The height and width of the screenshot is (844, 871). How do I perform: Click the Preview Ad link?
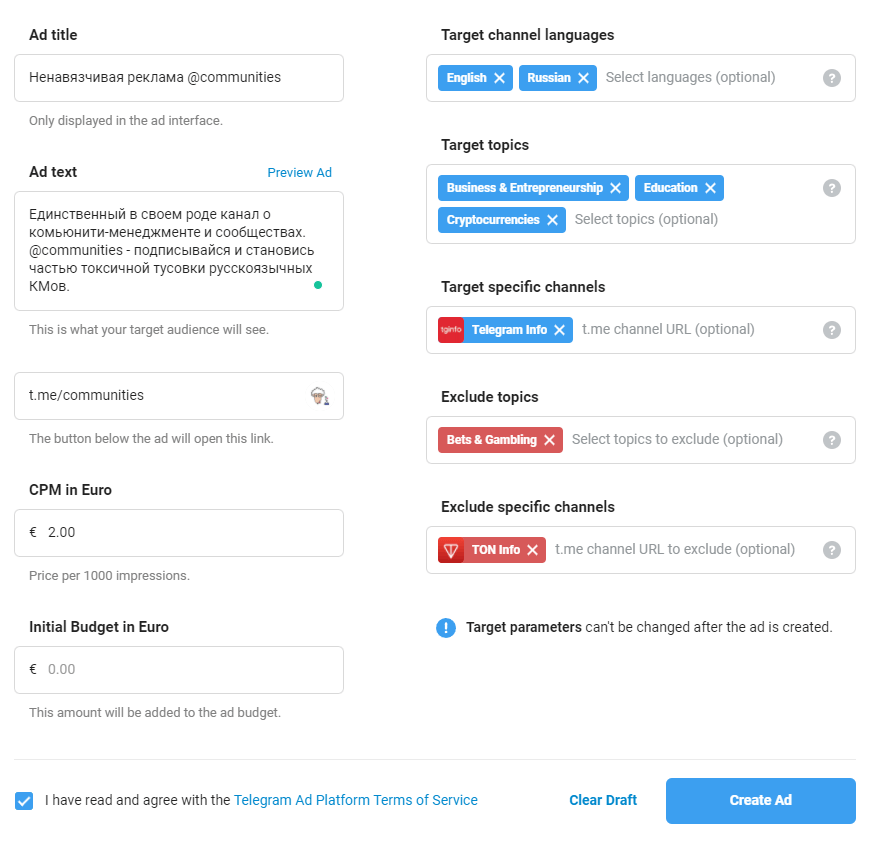pyautogui.click(x=299, y=172)
